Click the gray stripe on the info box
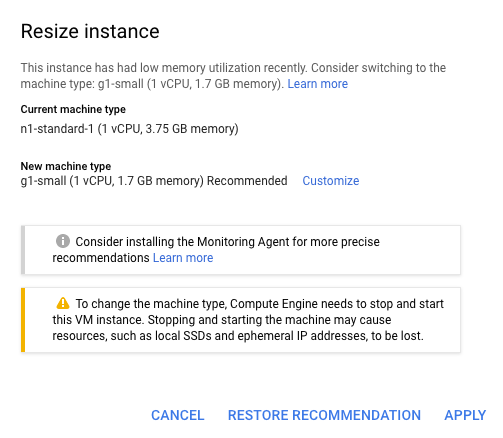Screen dimensions: 503x438 pos(23,250)
